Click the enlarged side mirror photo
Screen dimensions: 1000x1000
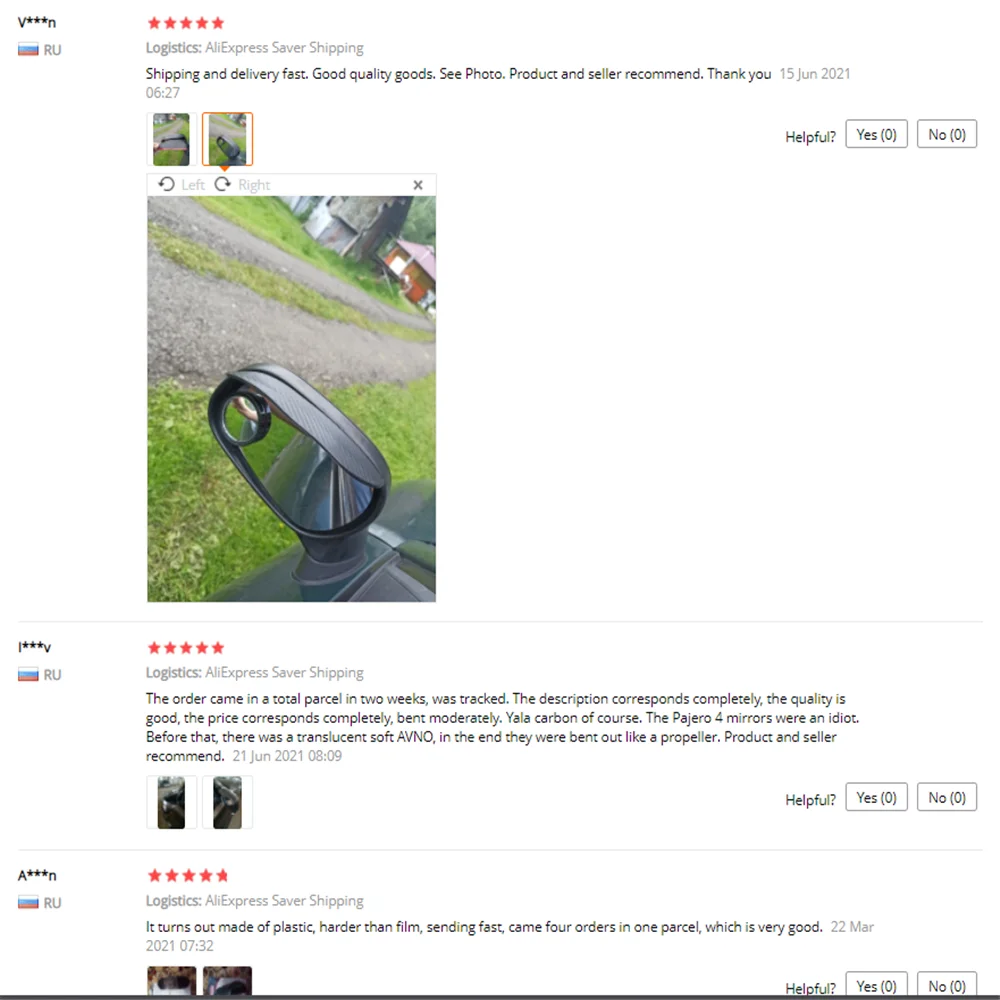291,399
